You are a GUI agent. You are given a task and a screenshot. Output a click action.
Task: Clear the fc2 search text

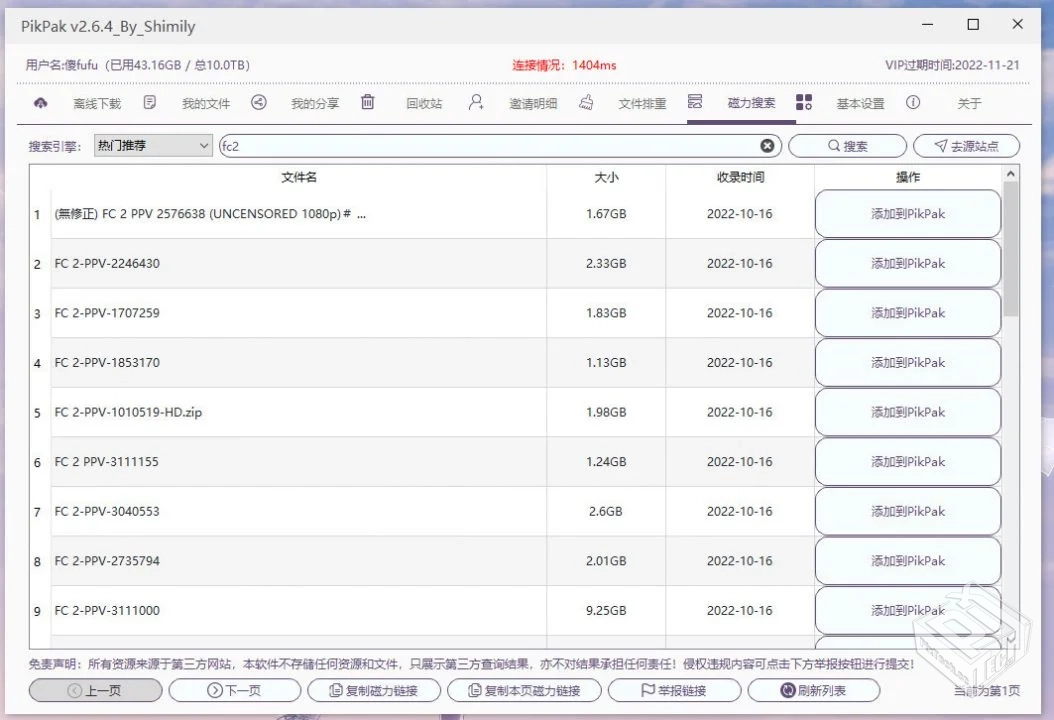point(767,146)
